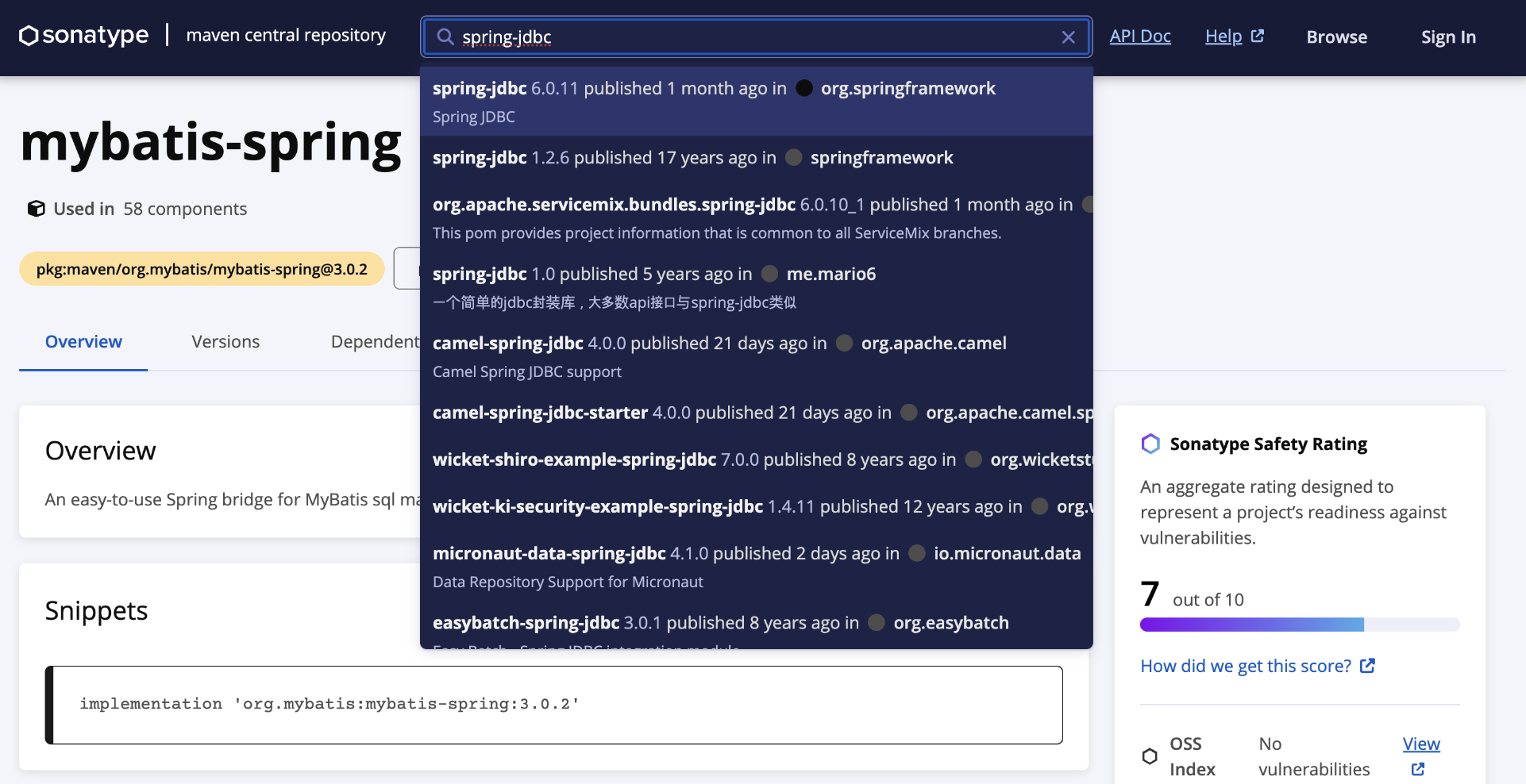Click org.apache.camel namespace dot icon
1526x784 pixels.
pyautogui.click(x=845, y=343)
